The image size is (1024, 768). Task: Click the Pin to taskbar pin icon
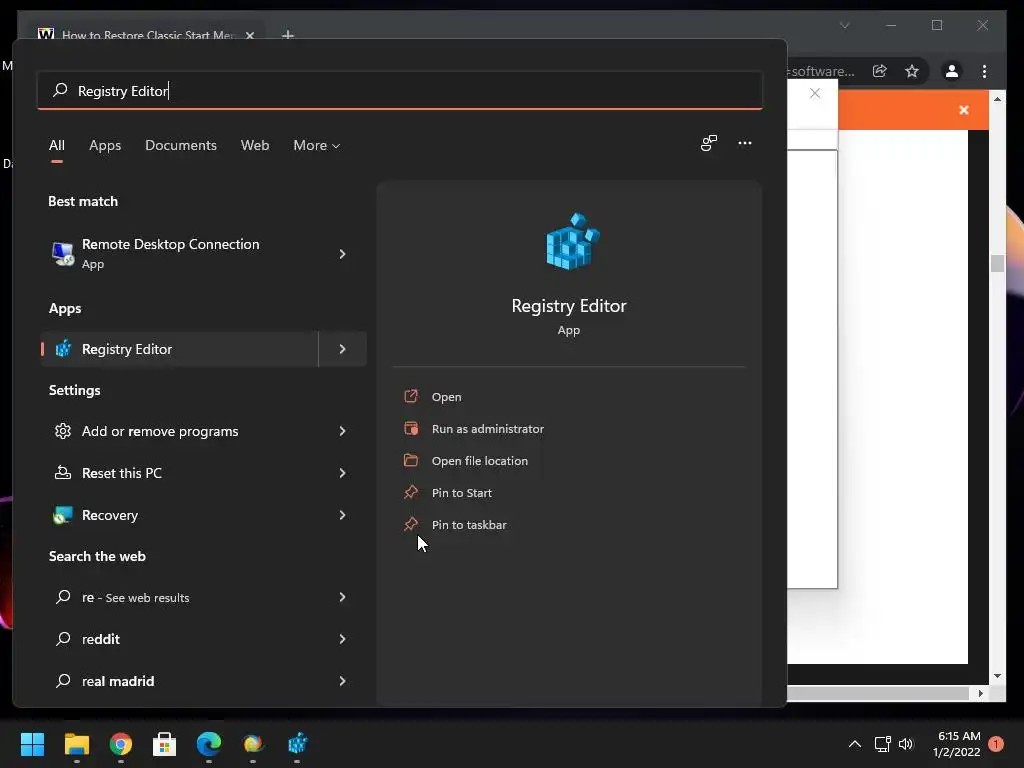(411, 524)
